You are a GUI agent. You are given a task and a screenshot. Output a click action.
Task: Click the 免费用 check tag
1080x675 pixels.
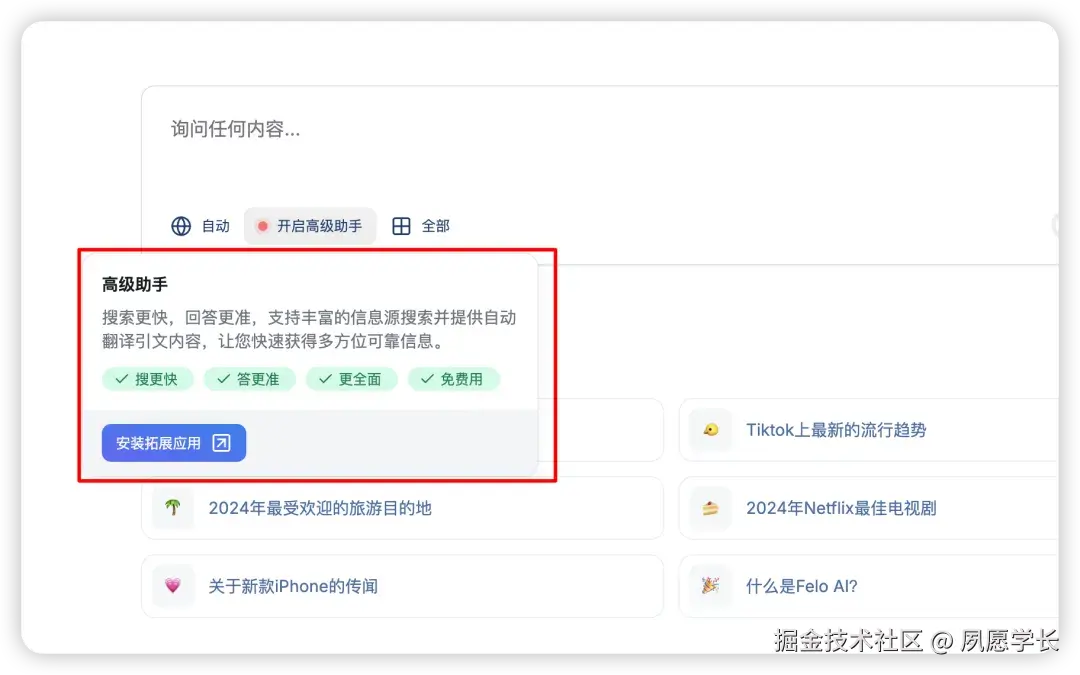(454, 379)
